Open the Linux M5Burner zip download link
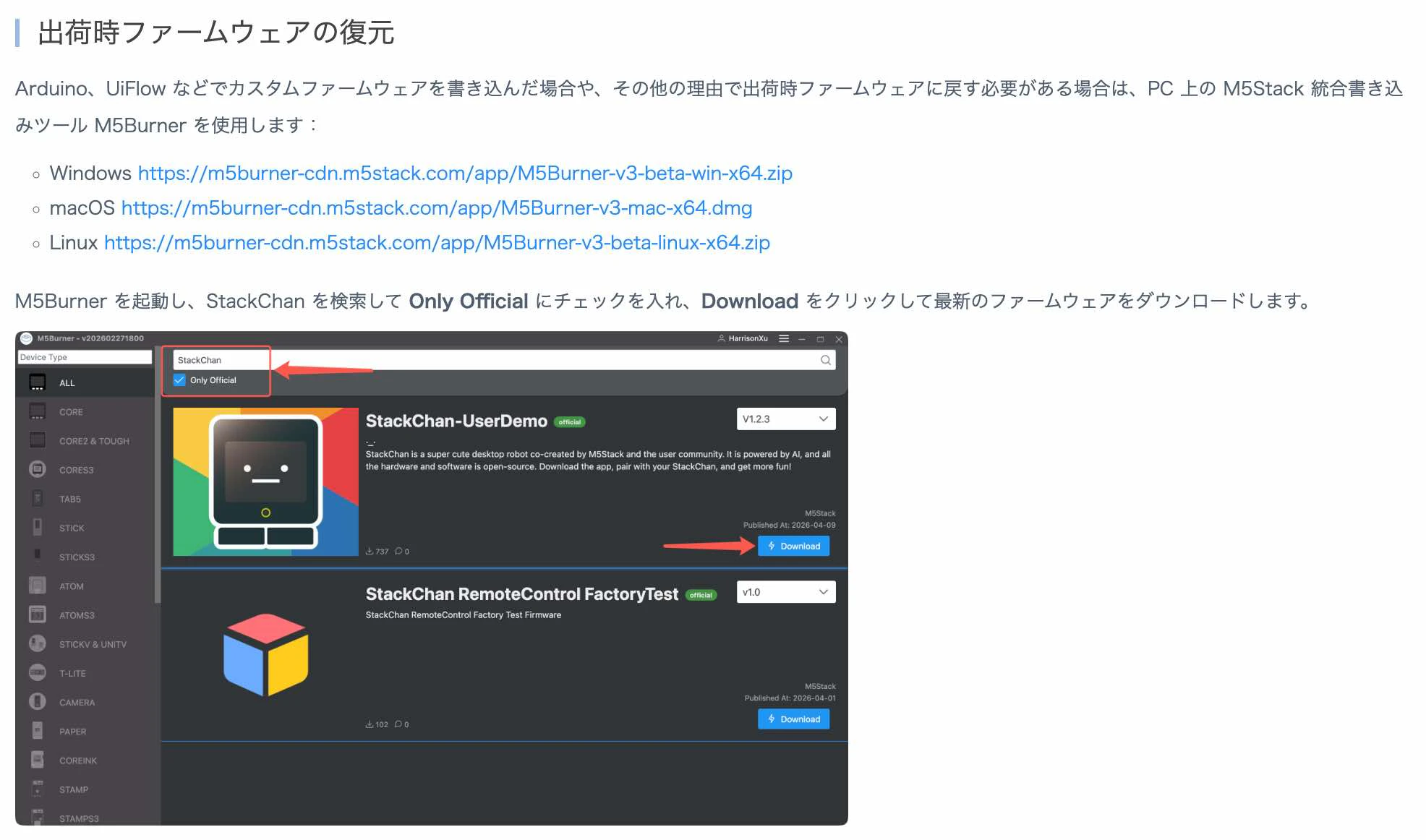Screen dimensions: 1426x840 point(437,243)
